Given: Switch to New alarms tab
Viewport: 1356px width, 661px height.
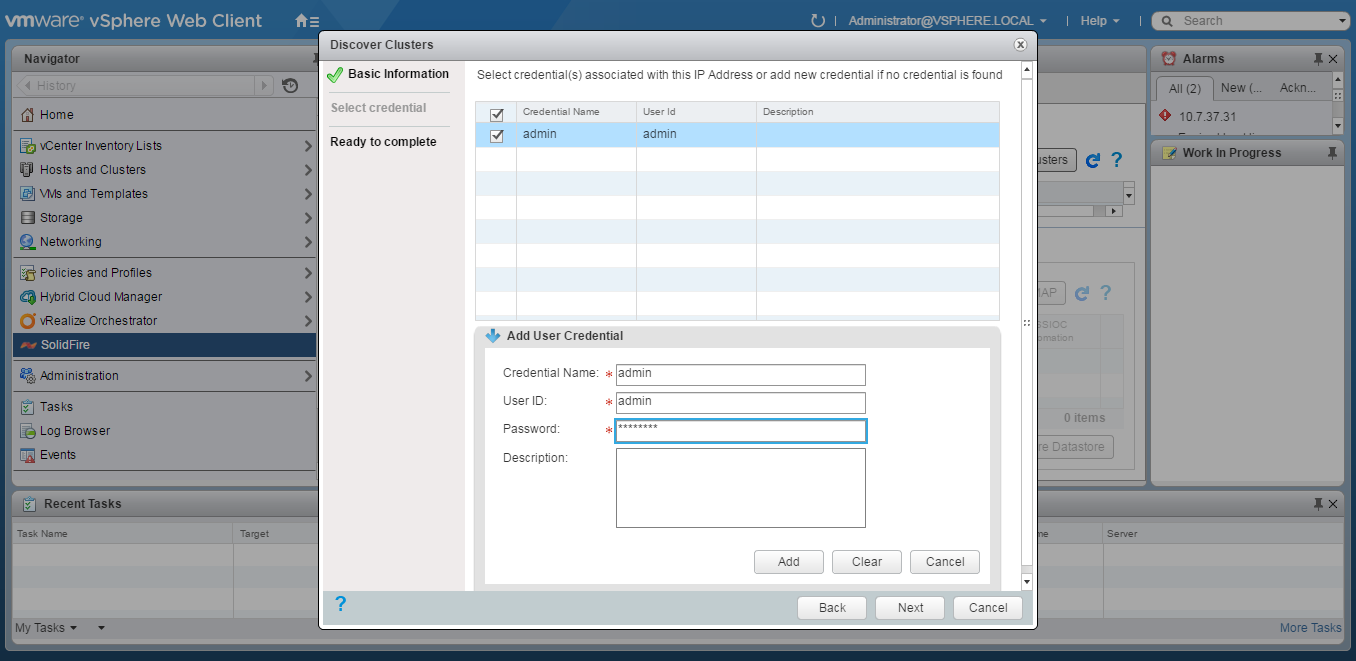Looking at the screenshot, I should (x=1240, y=88).
